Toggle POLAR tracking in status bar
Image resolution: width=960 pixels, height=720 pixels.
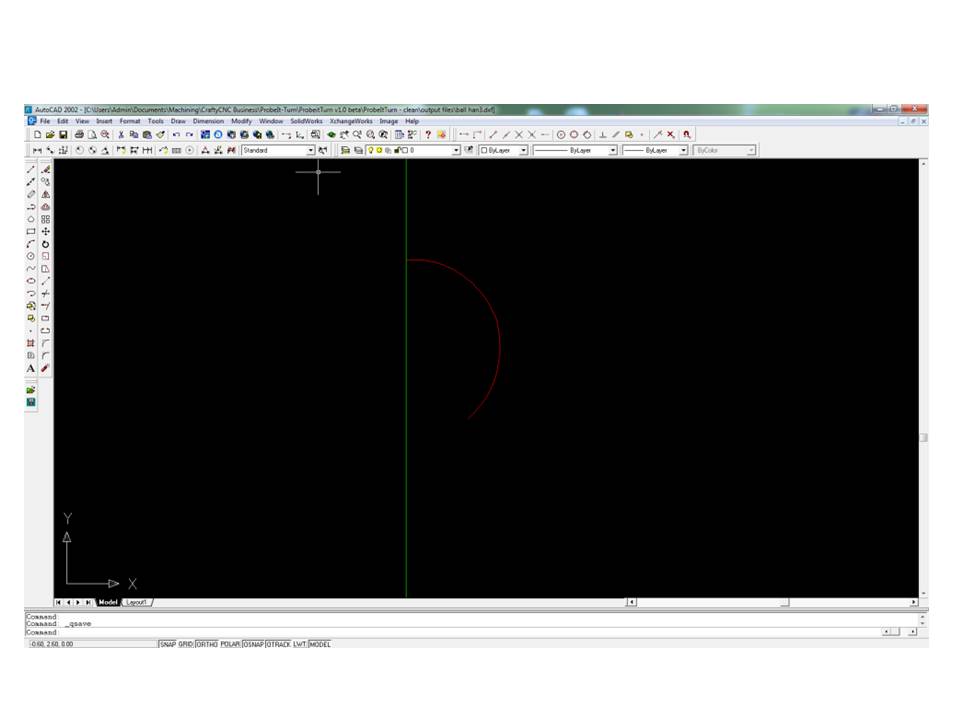pyautogui.click(x=230, y=644)
